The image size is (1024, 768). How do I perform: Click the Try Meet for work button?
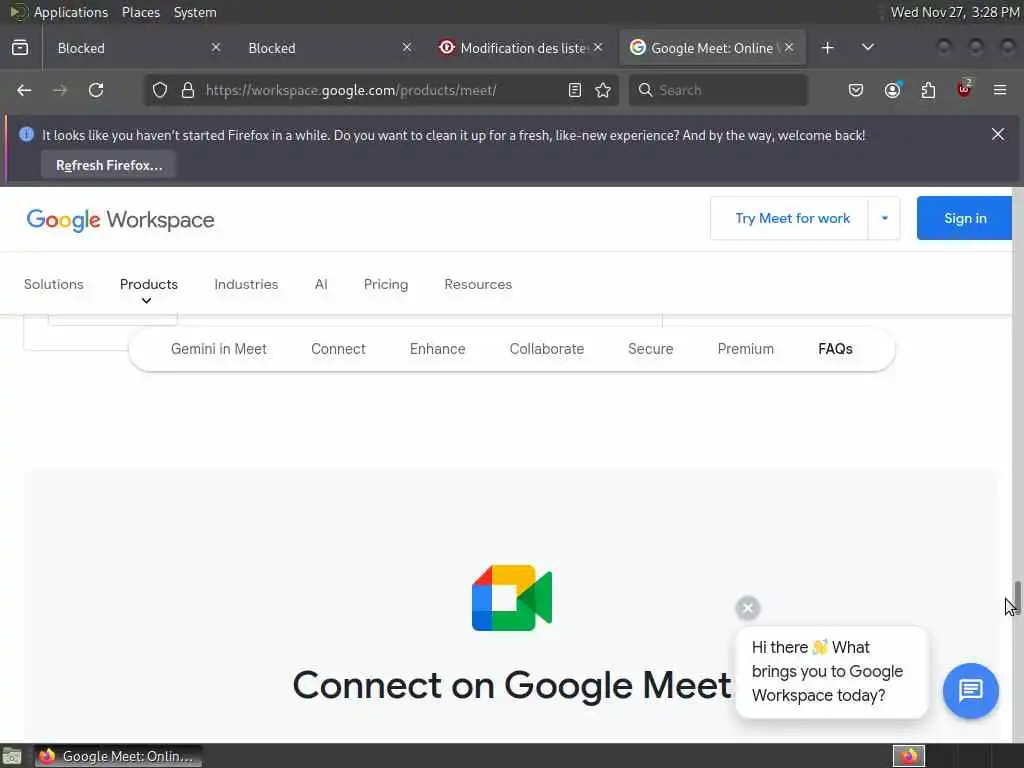(792, 218)
